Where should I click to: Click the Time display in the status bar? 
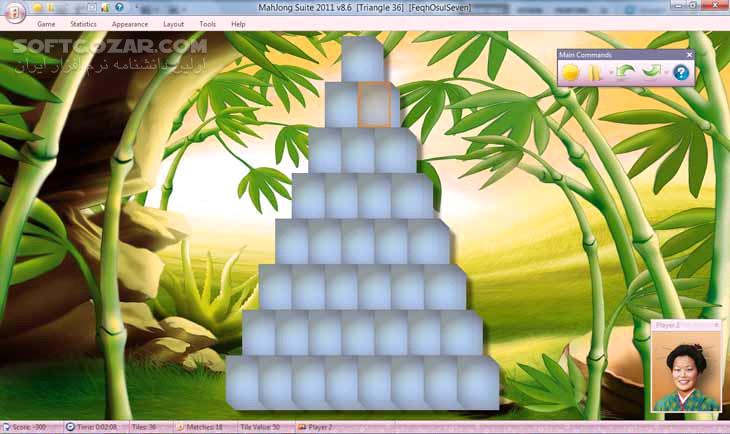click(x=97, y=427)
